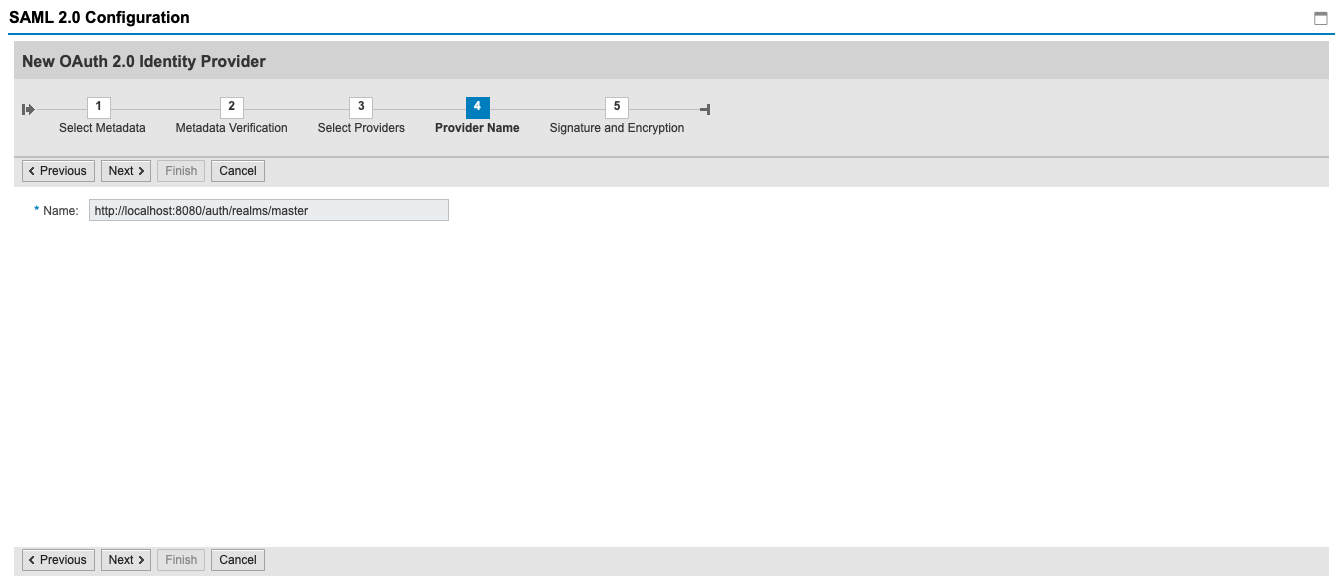
Task: Click the Name field label
Action: pyautogui.click(x=60, y=211)
